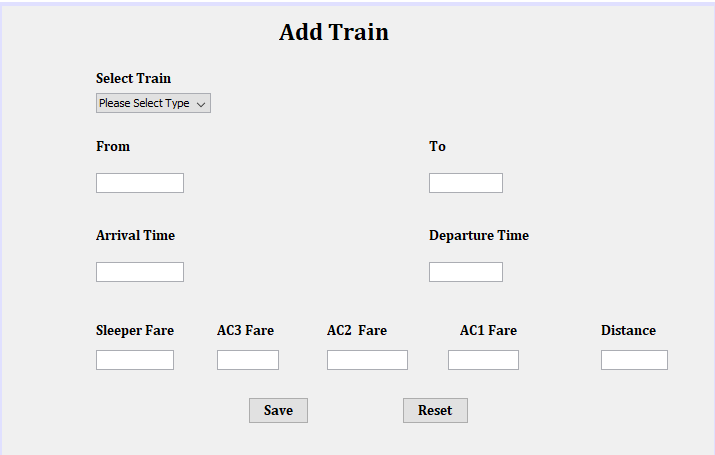The width and height of the screenshot is (715, 455).
Task: Click the AC3 Fare text box
Action: (248, 360)
